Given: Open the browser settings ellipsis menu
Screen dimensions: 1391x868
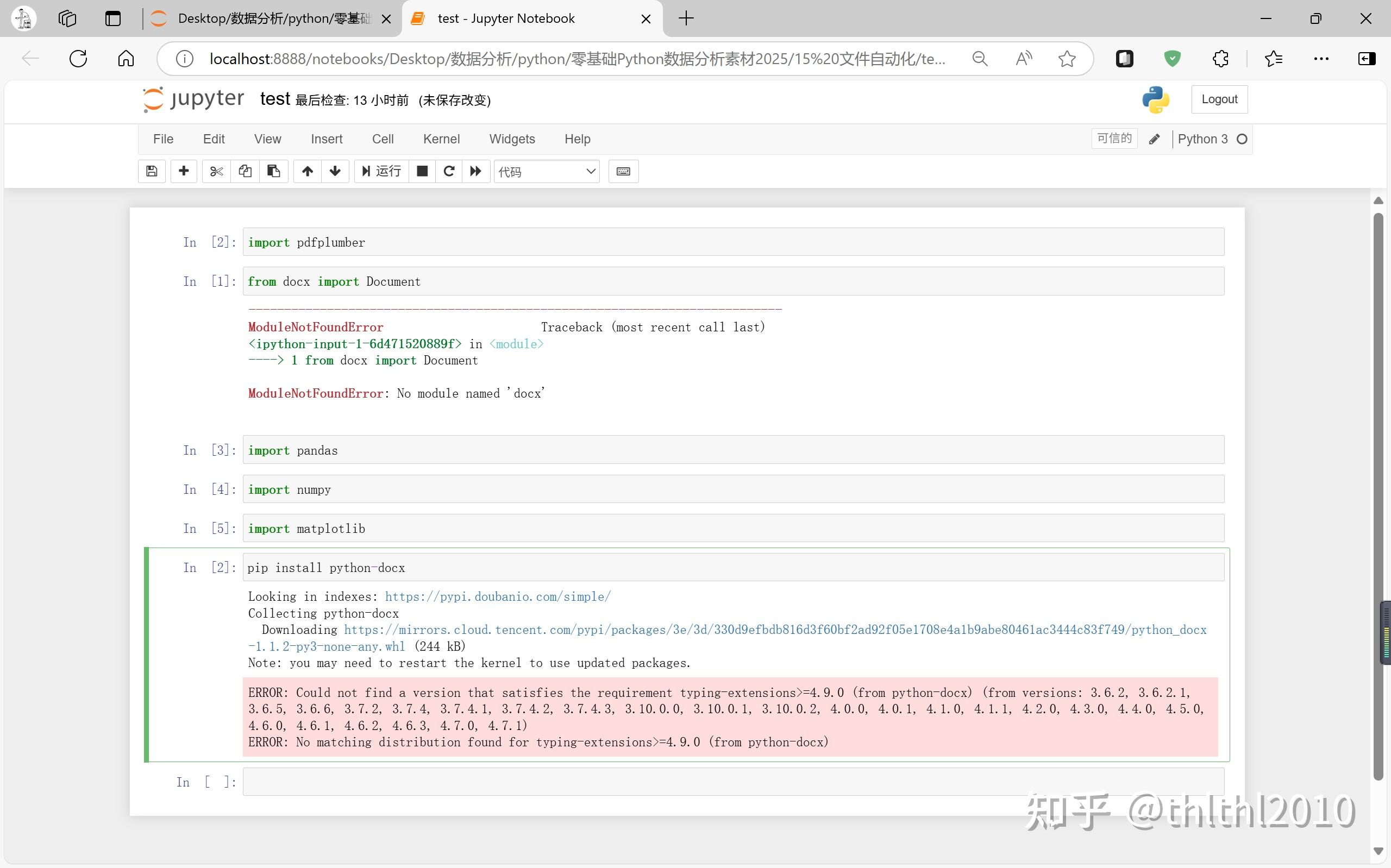Looking at the screenshot, I should [x=1321, y=58].
